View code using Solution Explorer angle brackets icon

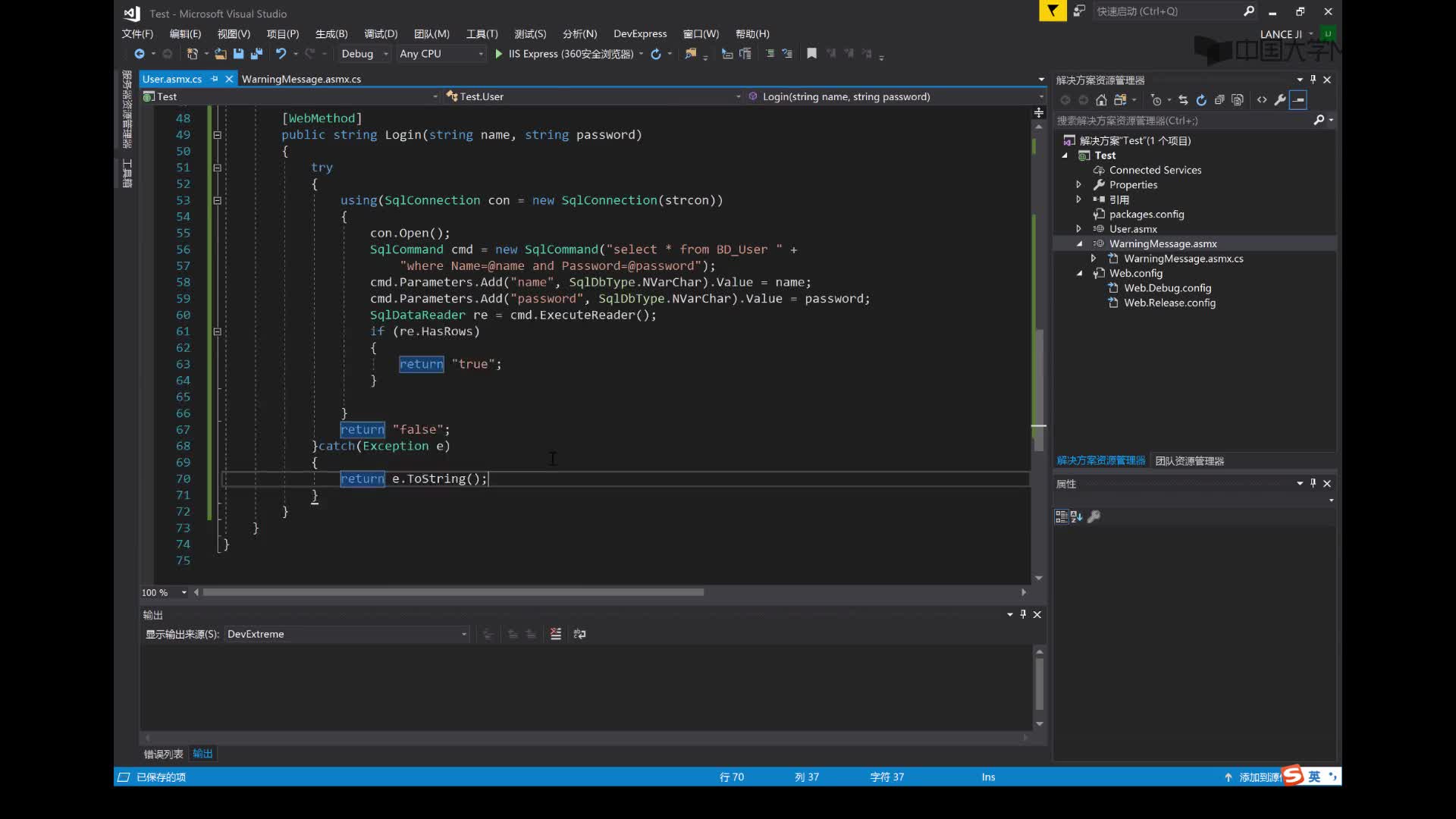click(x=1262, y=100)
